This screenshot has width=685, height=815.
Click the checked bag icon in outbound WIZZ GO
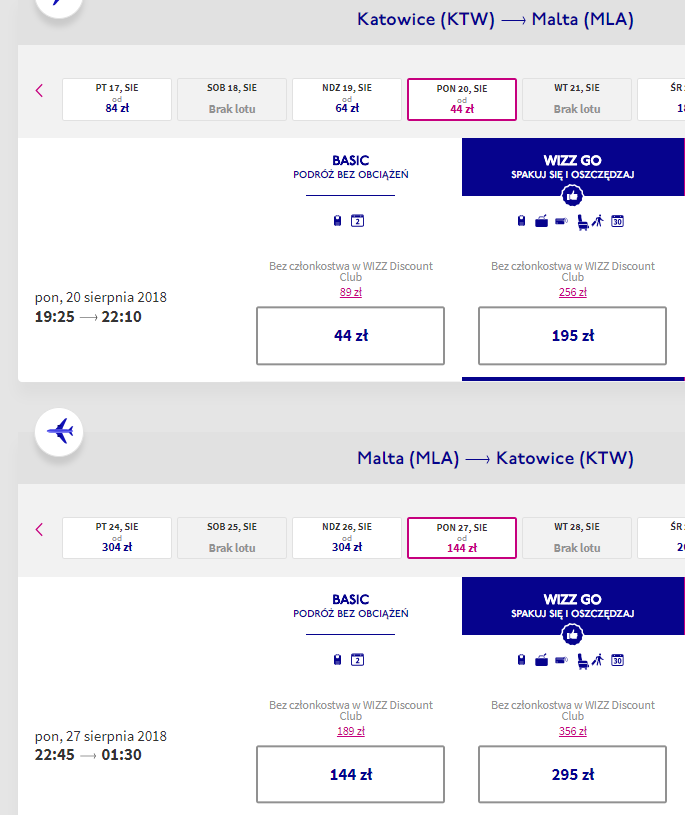coord(542,221)
